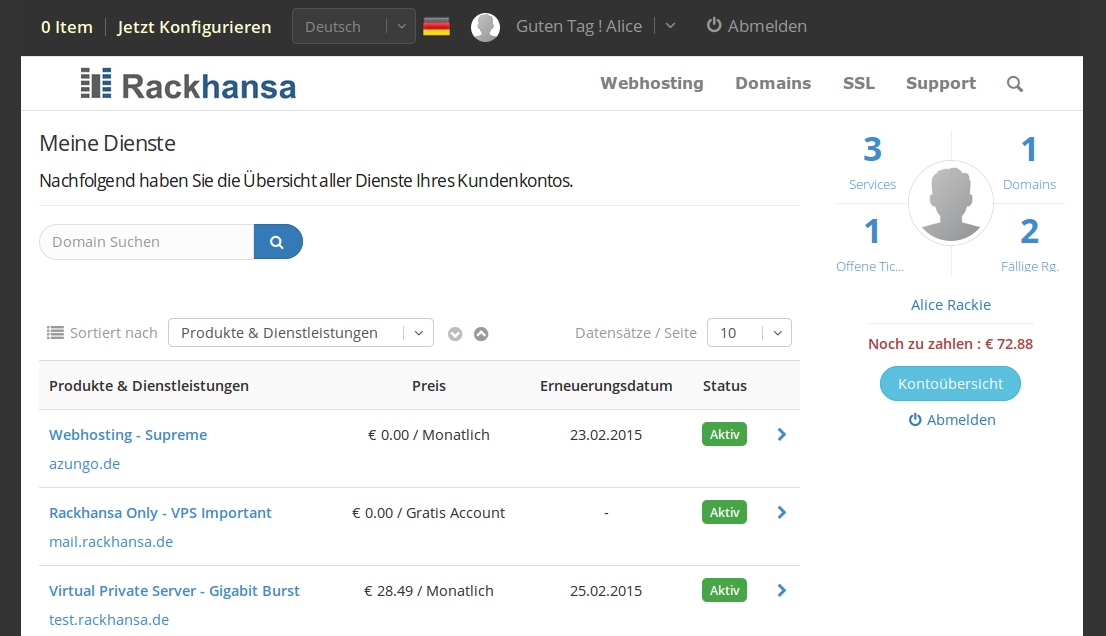Open the Domains menu
This screenshot has height=636, width=1106.
click(773, 83)
